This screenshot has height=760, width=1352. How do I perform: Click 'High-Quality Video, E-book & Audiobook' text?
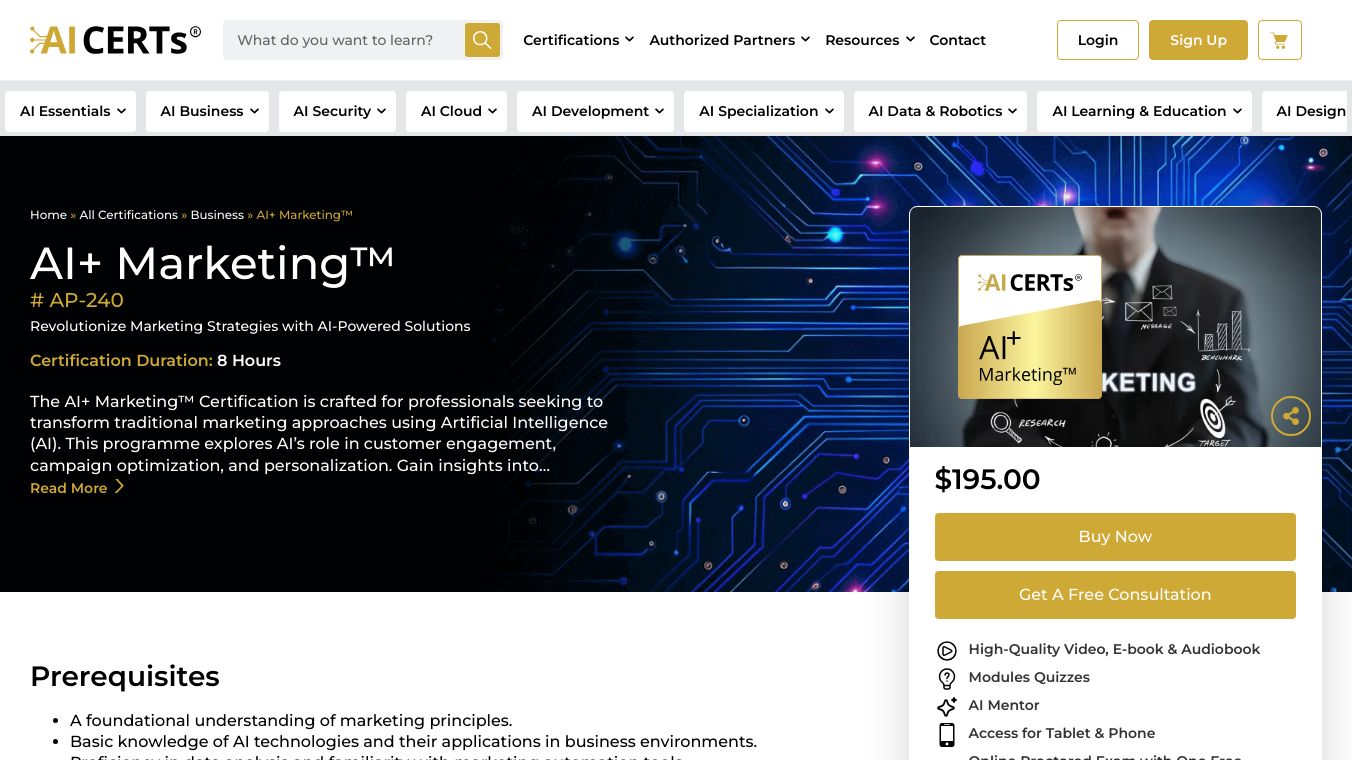[x=1114, y=649]
